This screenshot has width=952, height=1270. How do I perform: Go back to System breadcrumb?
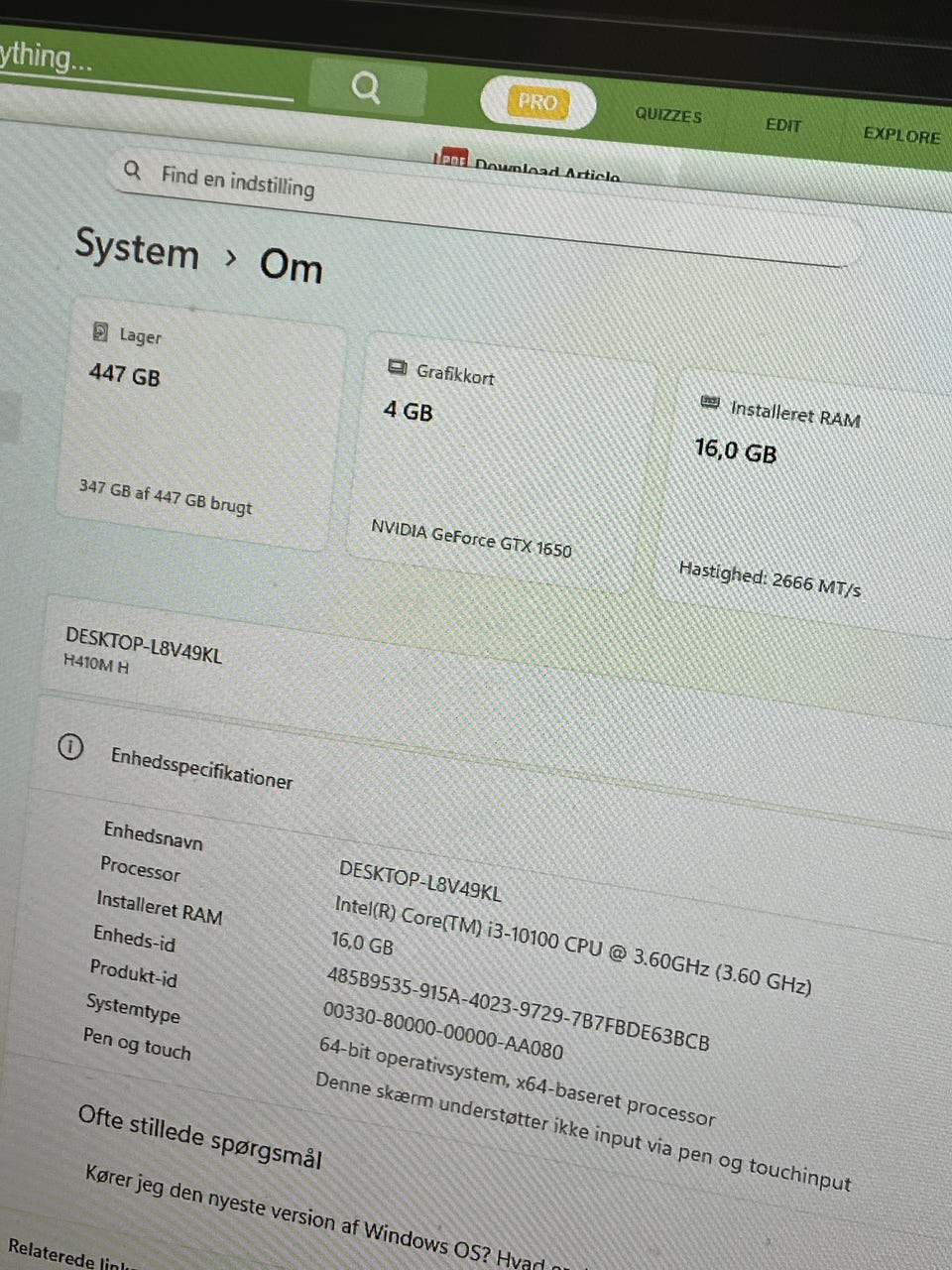(137, 247)
